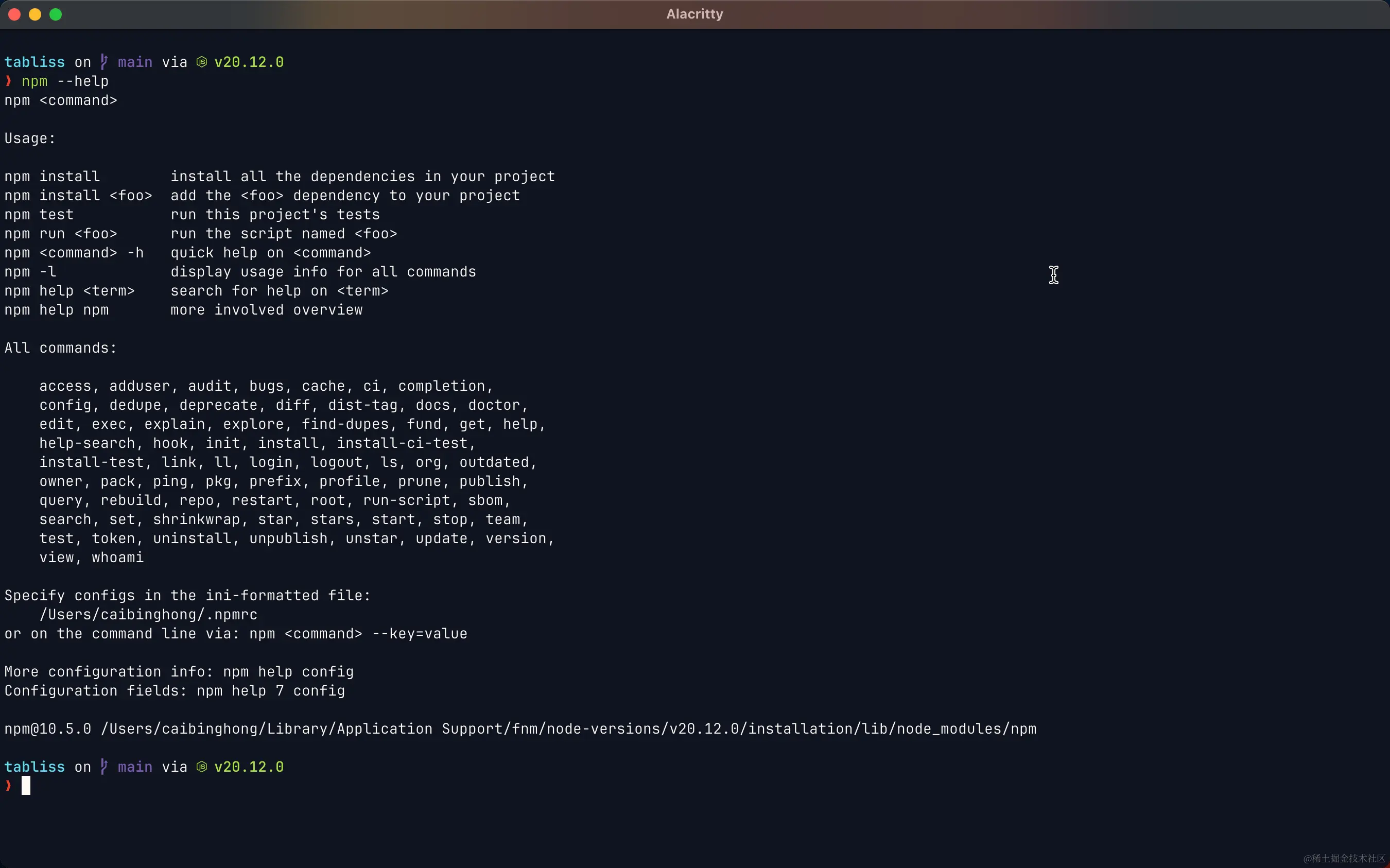The height and width of the screenshot is (868, 1390).
Task: Click the 'v20.12.0' version in bottom prompt
Action: [249, 767]
